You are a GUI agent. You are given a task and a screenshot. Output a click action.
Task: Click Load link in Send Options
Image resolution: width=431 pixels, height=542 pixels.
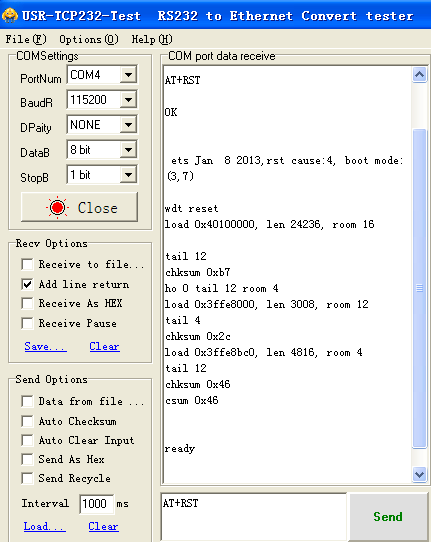point(45,526)
